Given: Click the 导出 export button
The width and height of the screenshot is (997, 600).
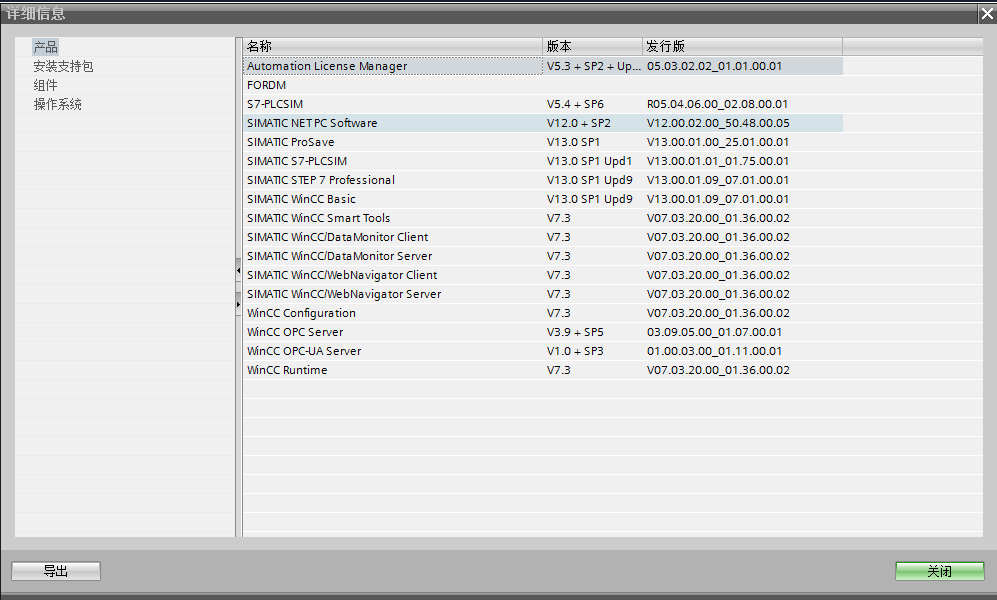Looking at the screenshot, I should (x=56, y=571).
